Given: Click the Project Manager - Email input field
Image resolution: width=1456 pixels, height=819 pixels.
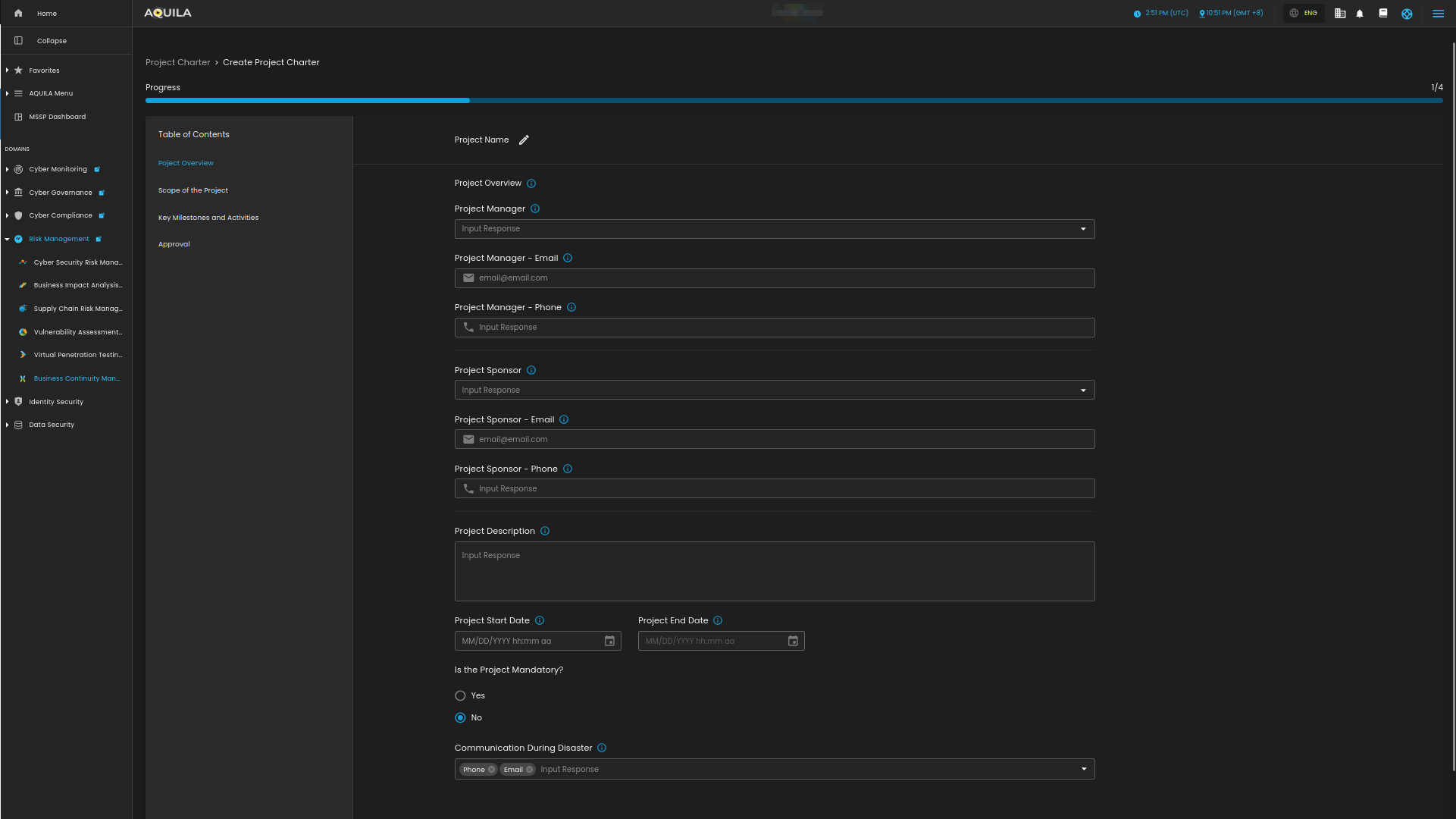Looking at the screenshot, I should 774,278.
